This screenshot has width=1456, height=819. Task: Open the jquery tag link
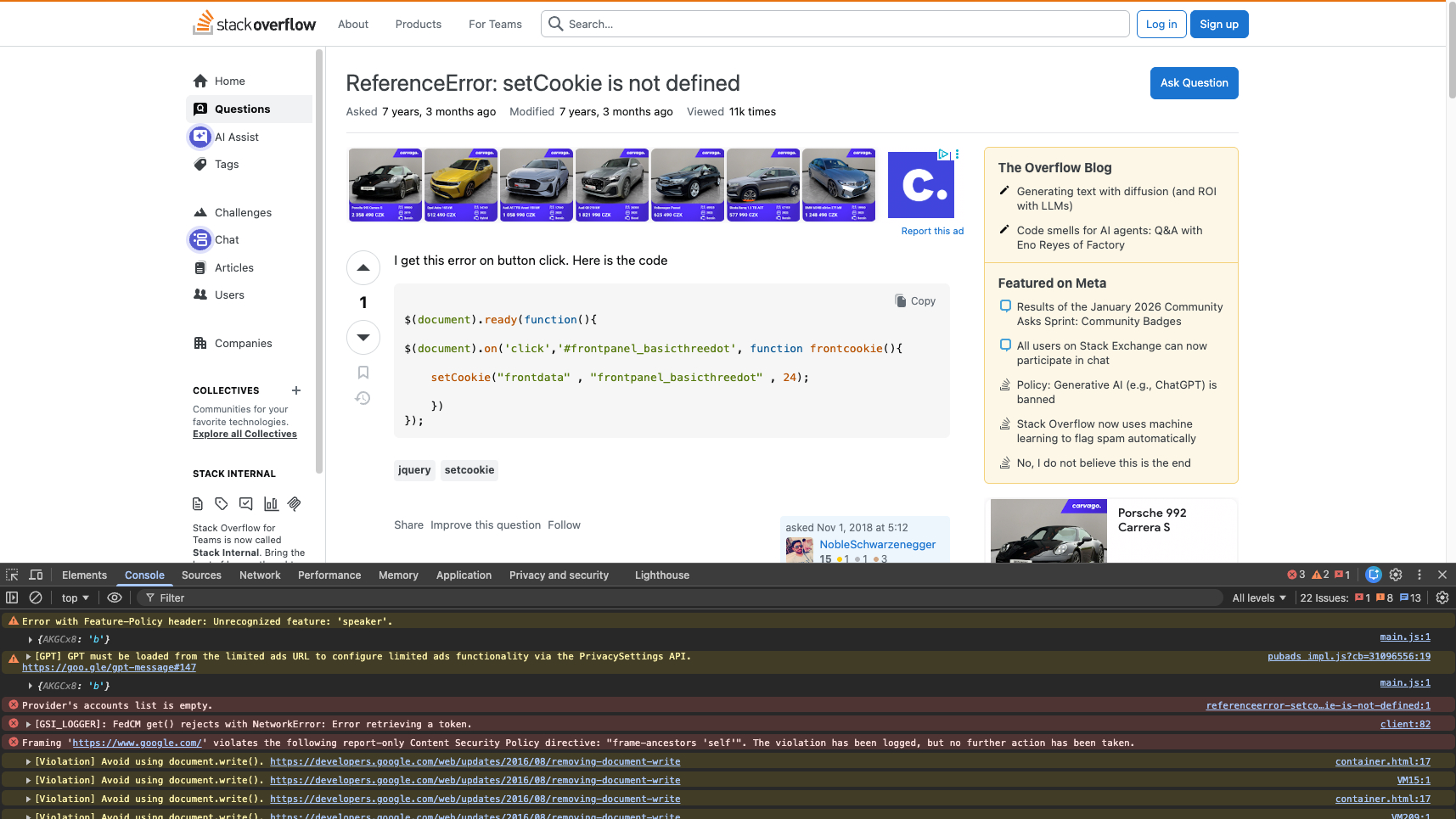click(414, 470)
